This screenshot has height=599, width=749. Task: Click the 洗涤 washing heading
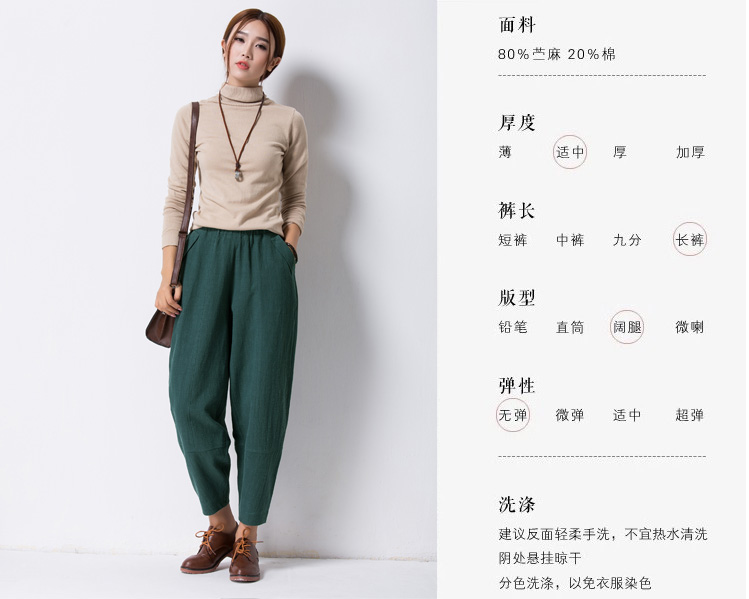[x=517, y=504]
